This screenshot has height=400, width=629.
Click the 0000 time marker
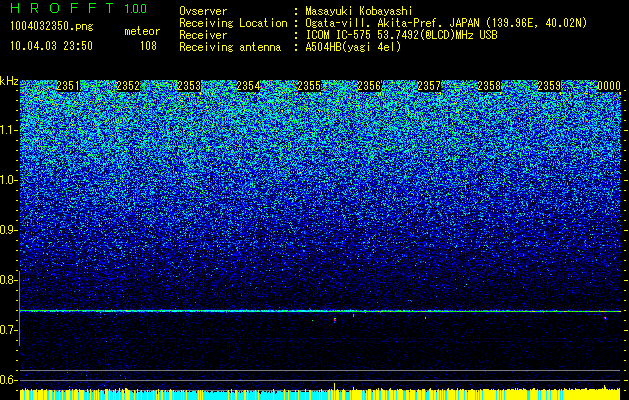pyautogui.click(x=609, y=86)
